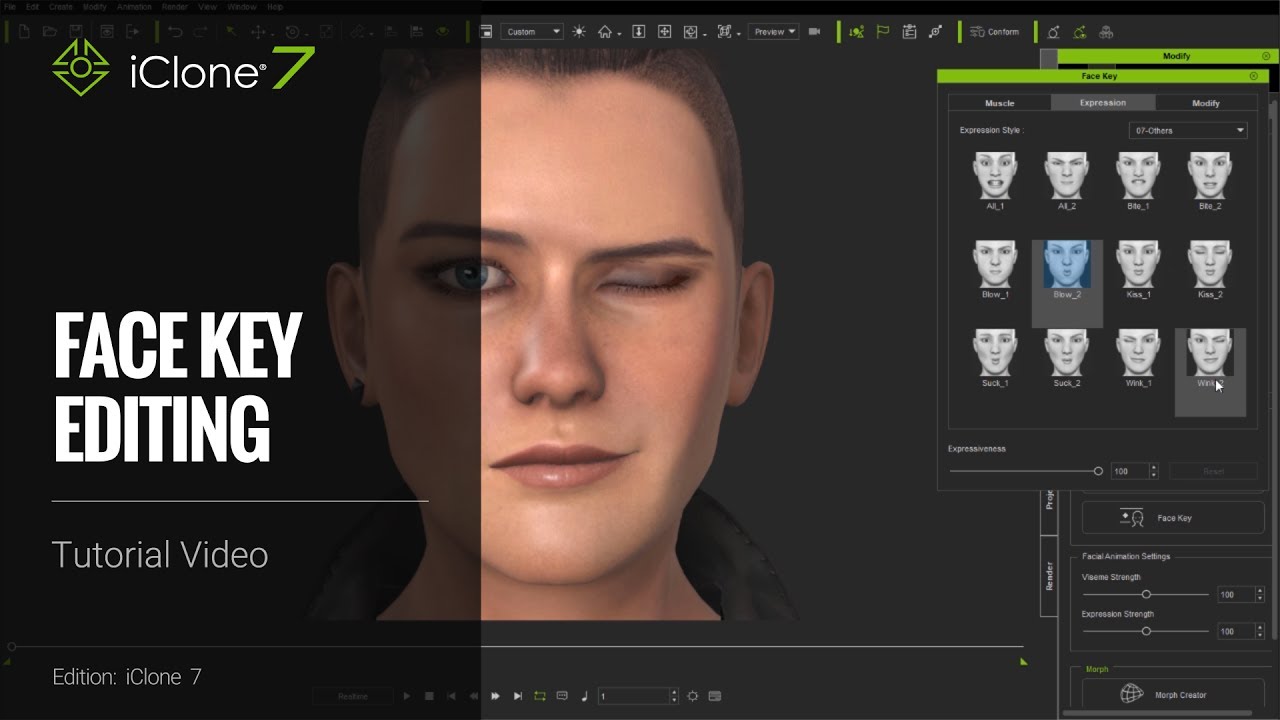Viewport: 1280px width, 720px height.
Task: Click the white character pose icon right of Conform
Action: point(1054,32)
